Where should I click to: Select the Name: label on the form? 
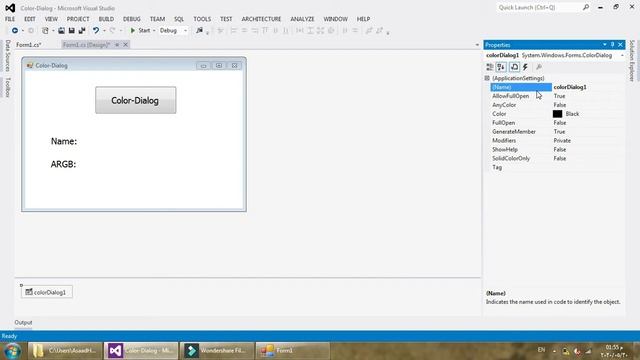click(x=64, y=141)
